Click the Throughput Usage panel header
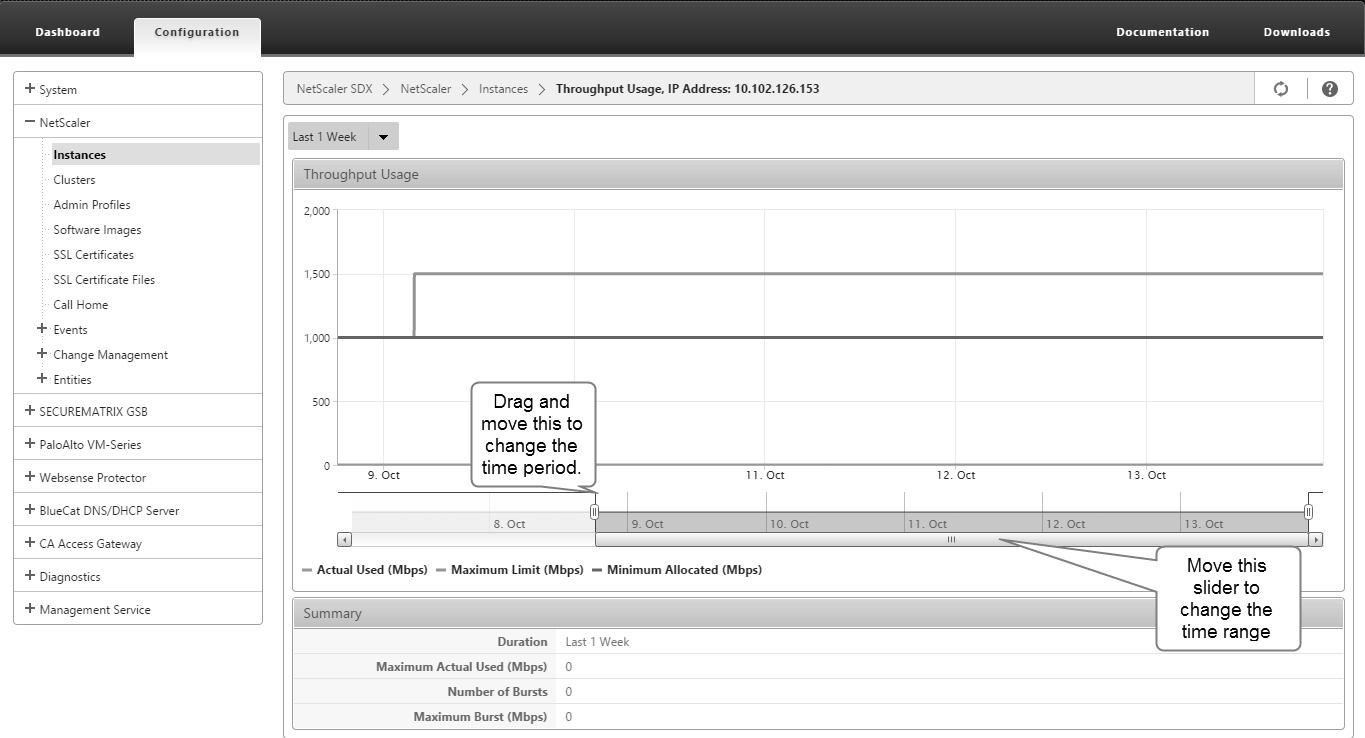Viewport: 1365px width, 738px height. click(818, 174)
